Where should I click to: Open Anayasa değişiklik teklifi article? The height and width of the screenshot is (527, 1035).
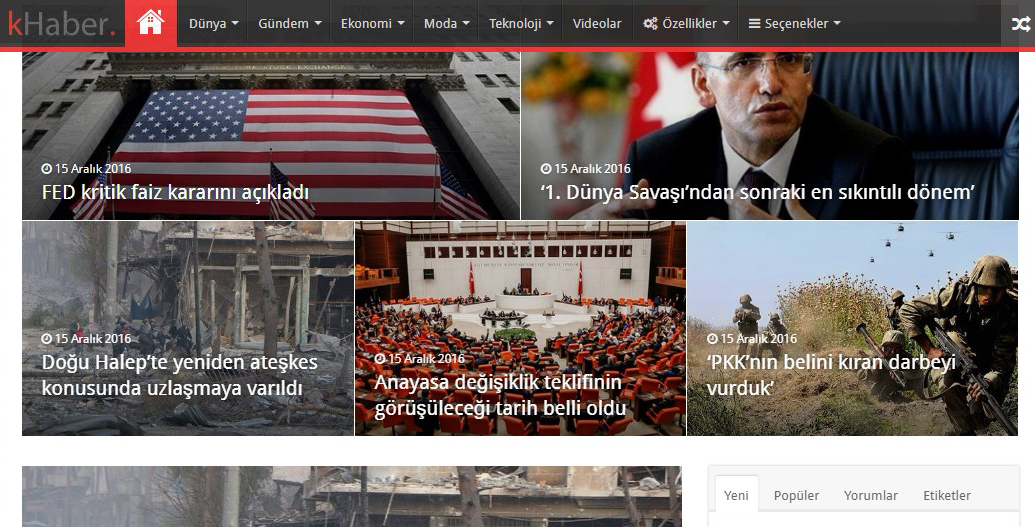click(500, 395)
